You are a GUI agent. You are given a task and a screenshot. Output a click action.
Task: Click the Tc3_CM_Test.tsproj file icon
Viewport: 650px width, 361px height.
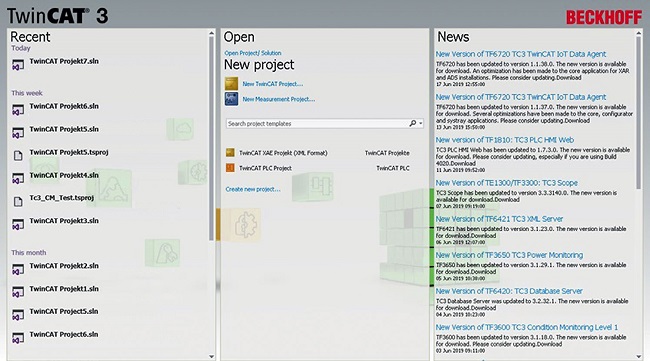tap(18, 201)
